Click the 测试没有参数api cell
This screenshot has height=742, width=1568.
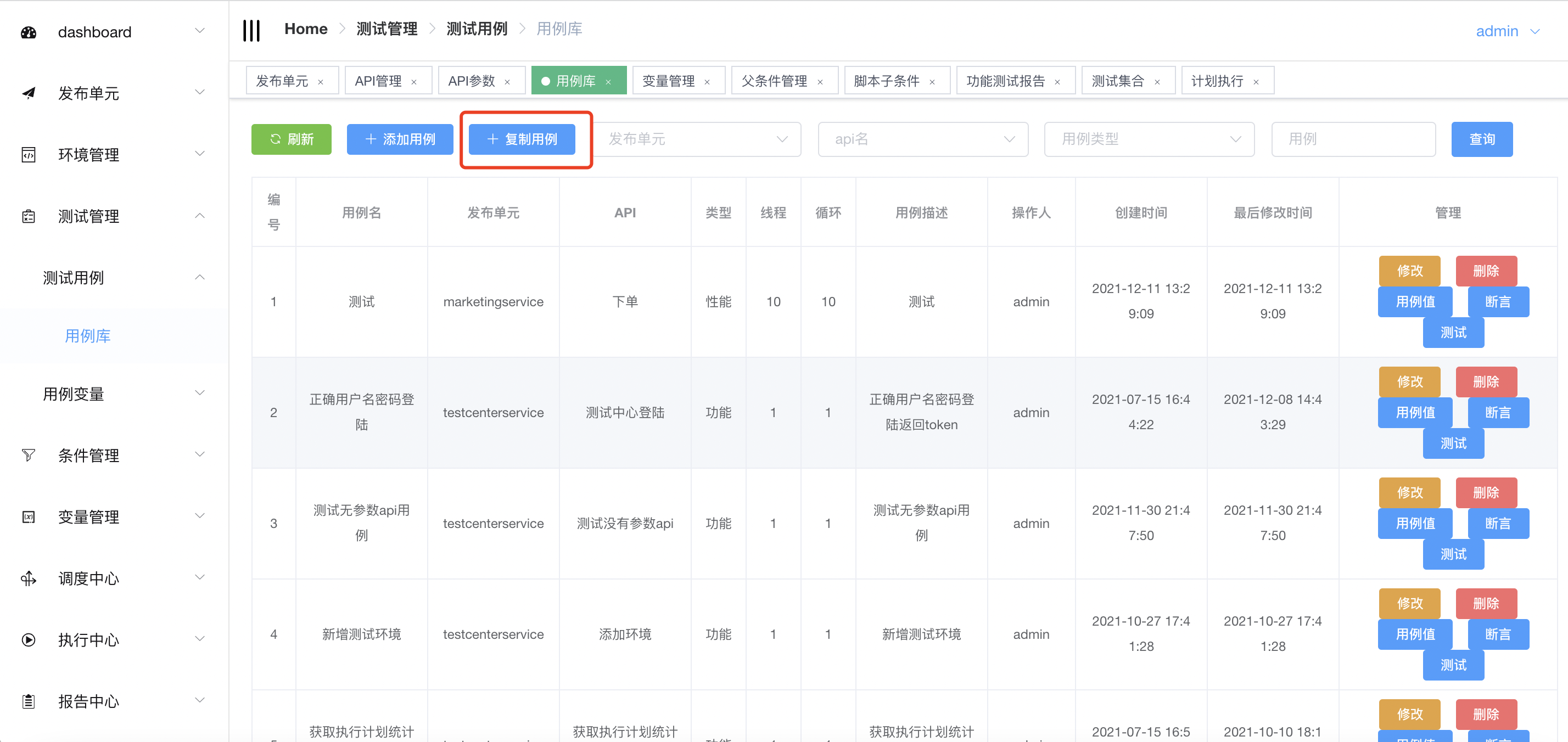pos(625,524)
